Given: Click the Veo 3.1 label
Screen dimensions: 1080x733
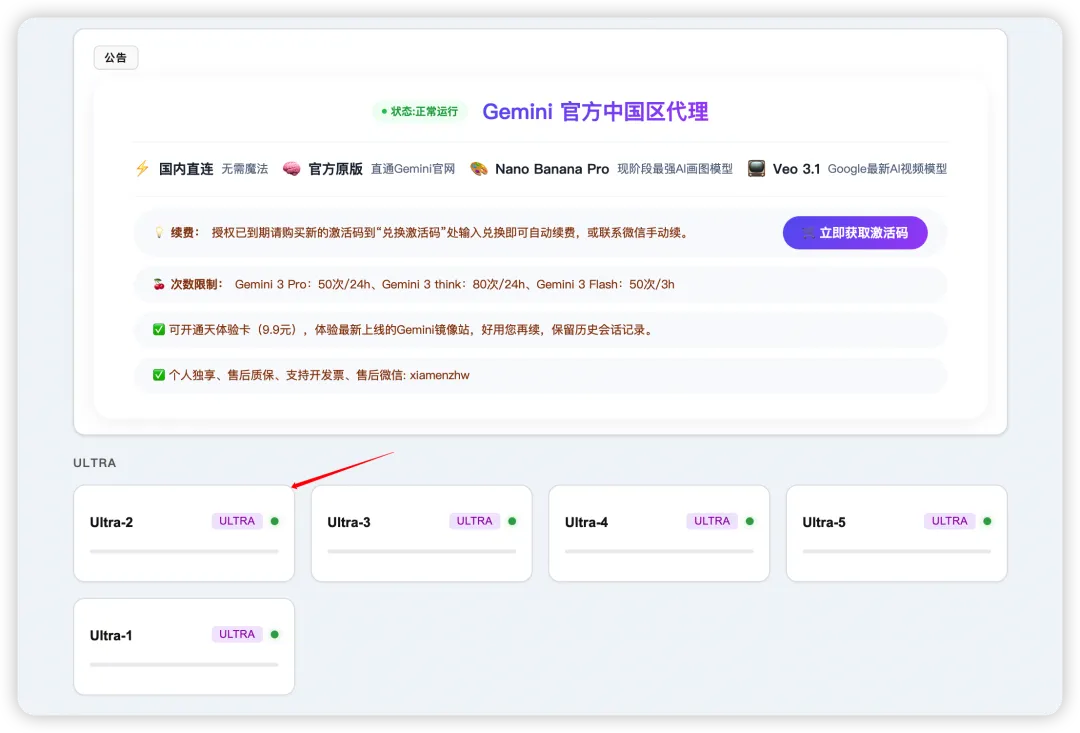Looking at the screenshot, I should point(796,169).
